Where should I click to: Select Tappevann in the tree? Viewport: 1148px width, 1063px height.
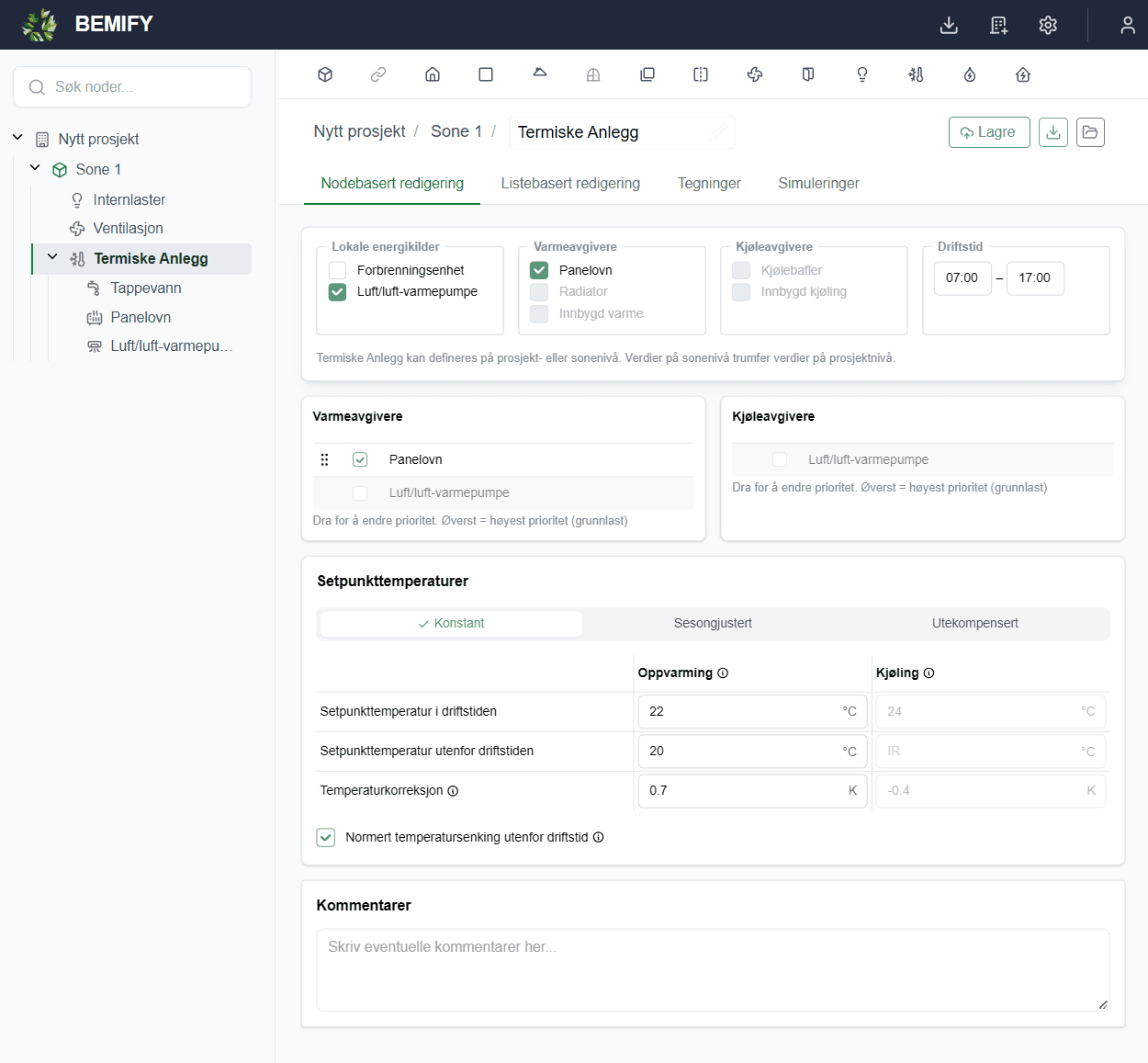(146, 288)
